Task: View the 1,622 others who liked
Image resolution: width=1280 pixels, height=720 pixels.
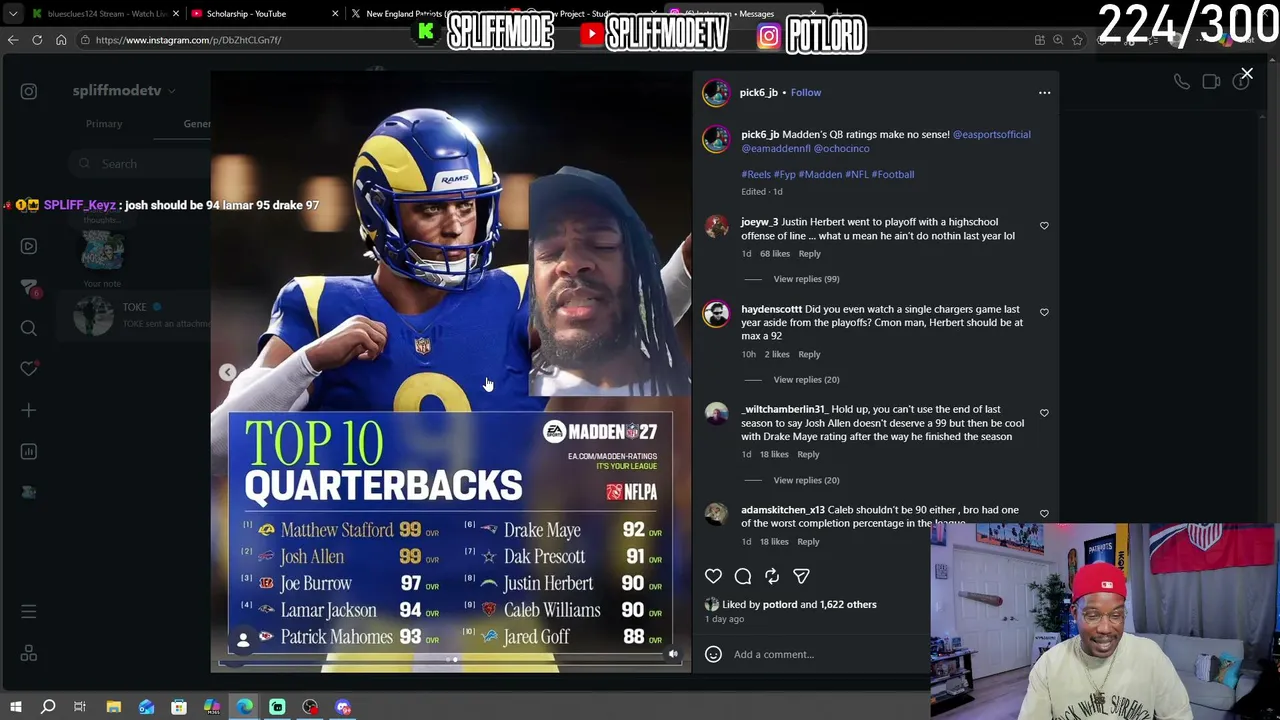Action: (x=846, y=605)
